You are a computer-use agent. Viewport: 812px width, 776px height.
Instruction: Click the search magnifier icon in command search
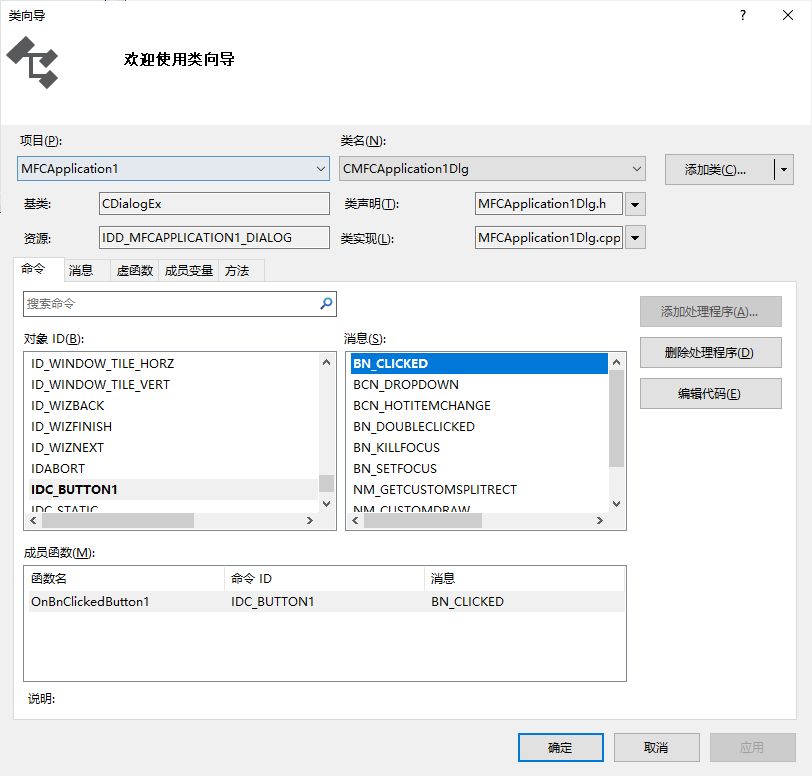coord(326,304)
